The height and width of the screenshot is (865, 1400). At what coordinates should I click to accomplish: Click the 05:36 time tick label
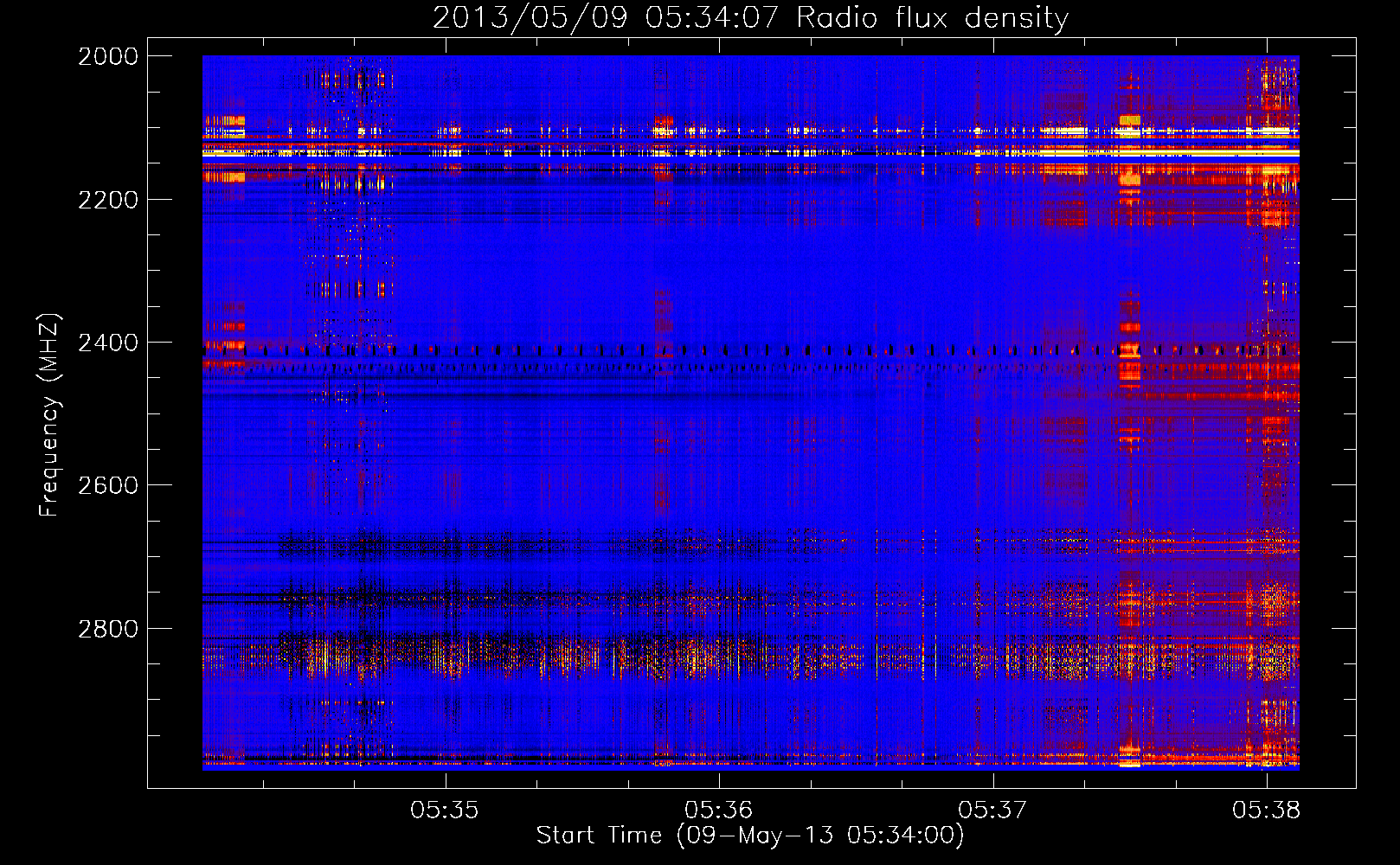pyautogui.click(x=718, y=810)
